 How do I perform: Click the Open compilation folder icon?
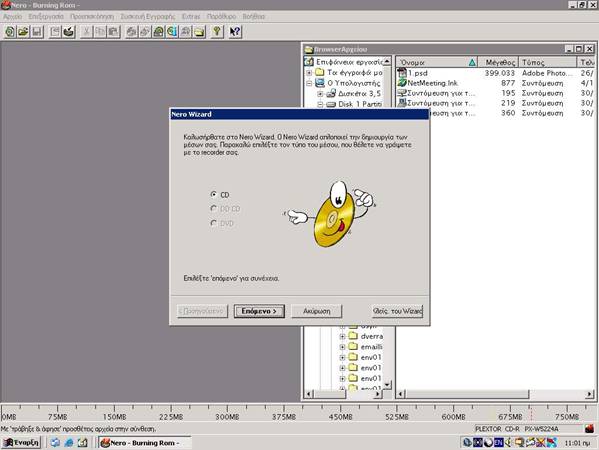(23, 31)
